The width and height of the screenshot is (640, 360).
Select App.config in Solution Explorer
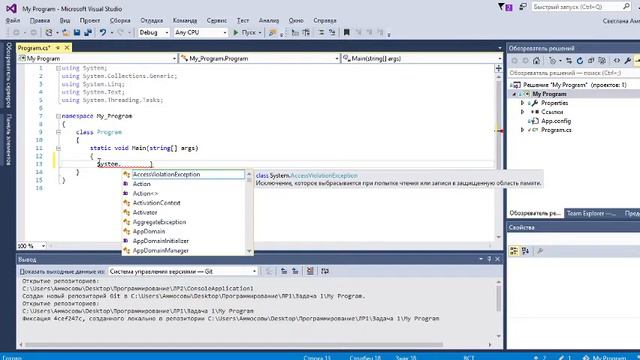click(x=556, y=121)
